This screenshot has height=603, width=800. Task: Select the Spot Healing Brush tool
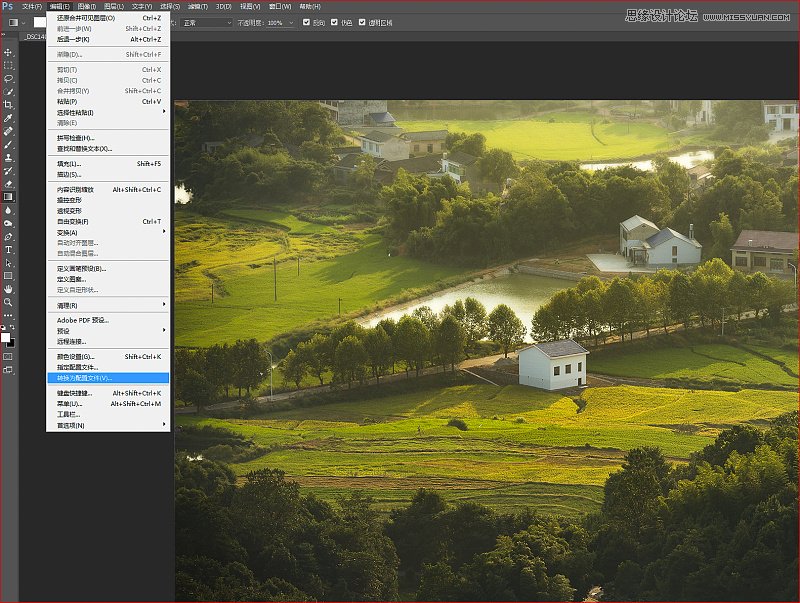(x=8, y=131)
